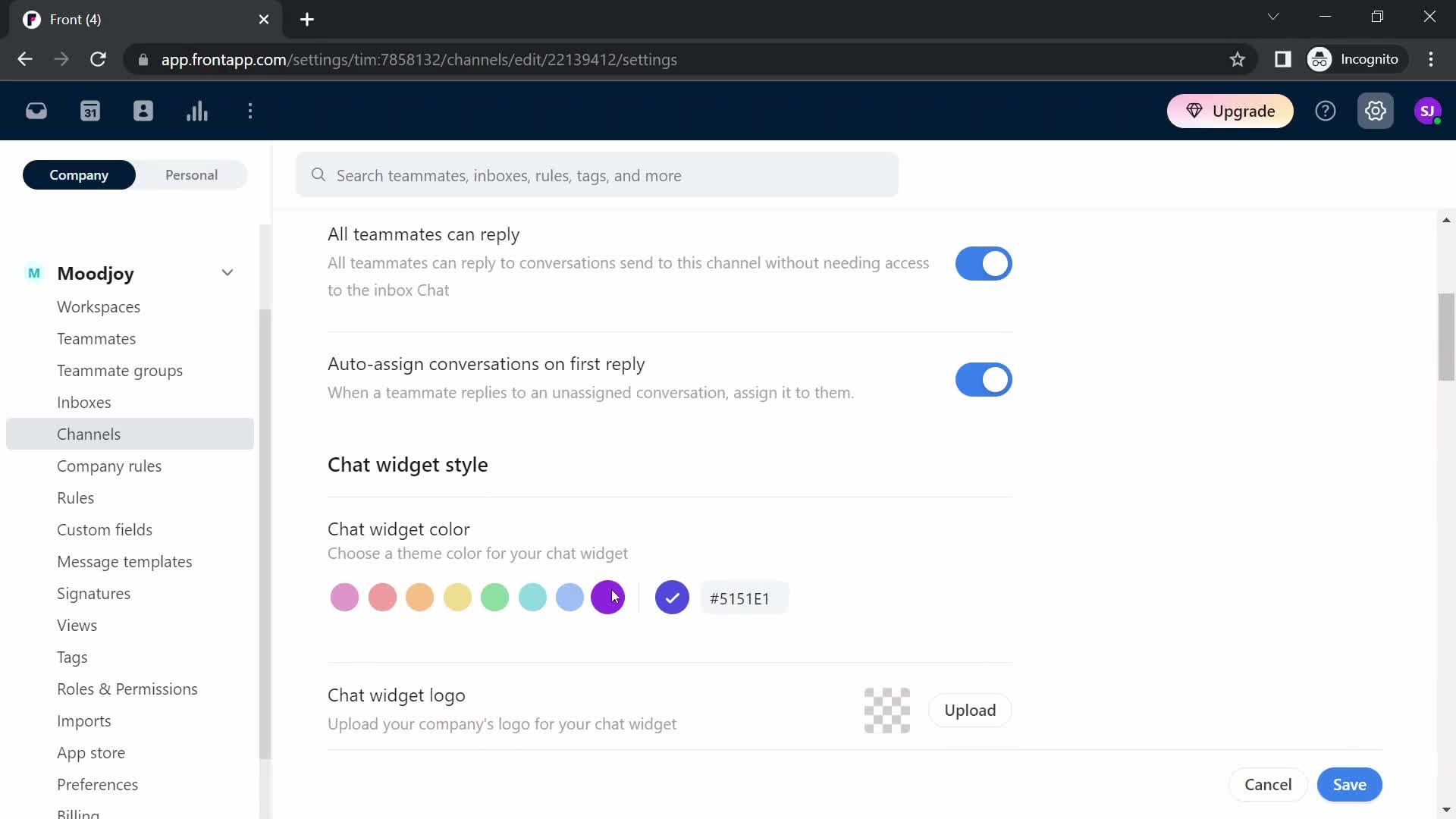This screenshot has height=819, width=1456.
Task: Toggle All teammates can reply switch
Action: pyautogui.click(x=984, y=263)
